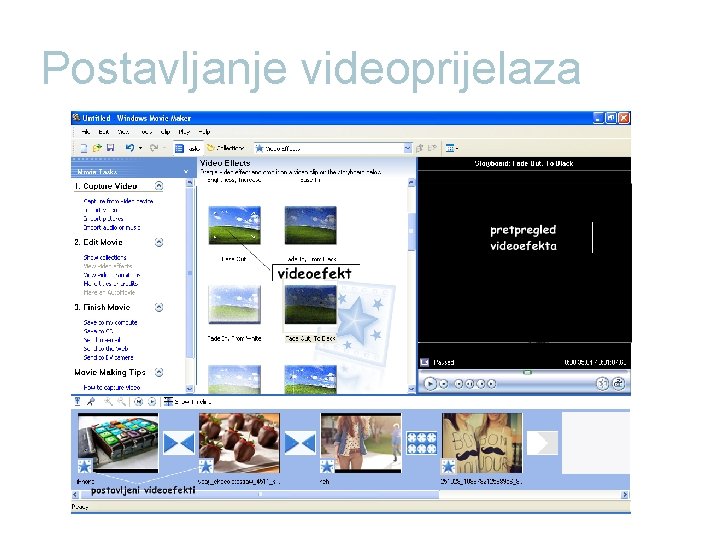This screenshot has height=540, width=720.
Task: Split the clip at current frame
Action: [x=602, y=383]
